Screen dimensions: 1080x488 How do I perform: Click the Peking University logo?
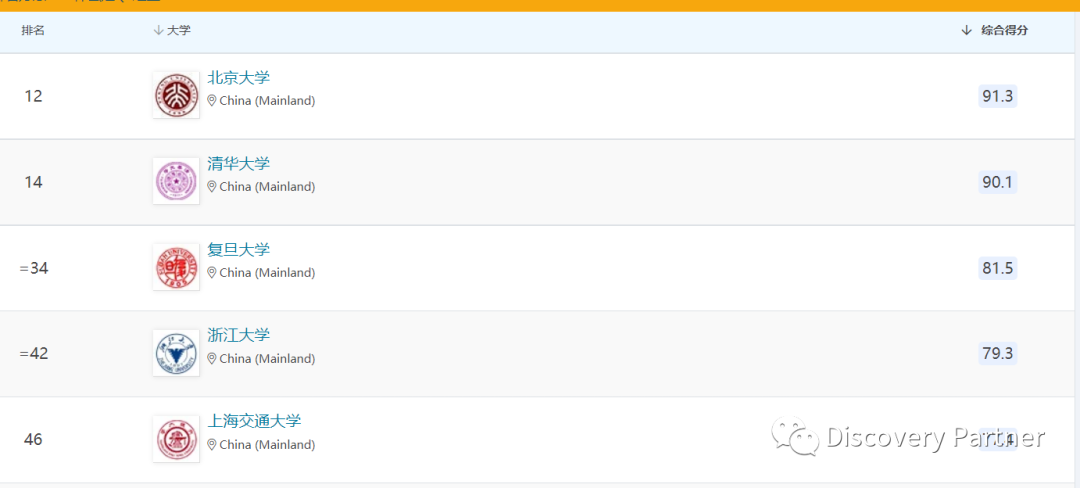pos(176,95)
